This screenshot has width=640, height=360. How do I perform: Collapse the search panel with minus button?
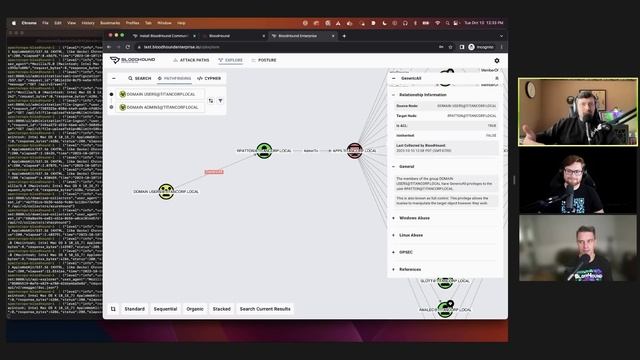click(114, 78)
